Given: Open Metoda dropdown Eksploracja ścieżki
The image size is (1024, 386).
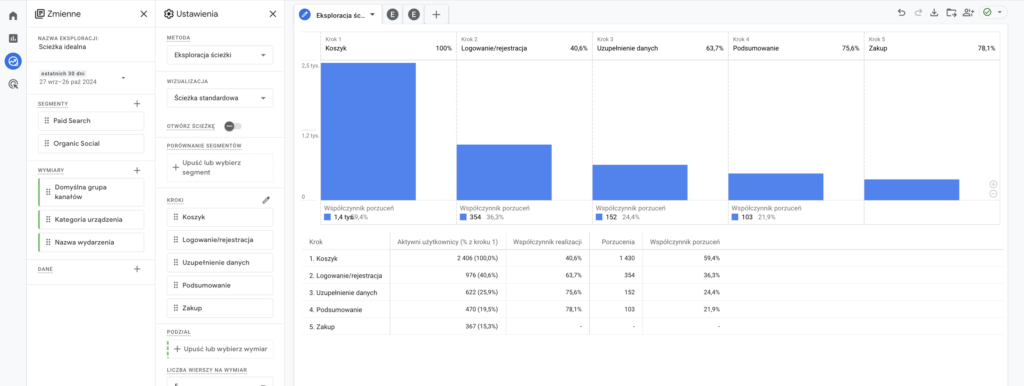Looking at the screenshot, I should [220, 56].
